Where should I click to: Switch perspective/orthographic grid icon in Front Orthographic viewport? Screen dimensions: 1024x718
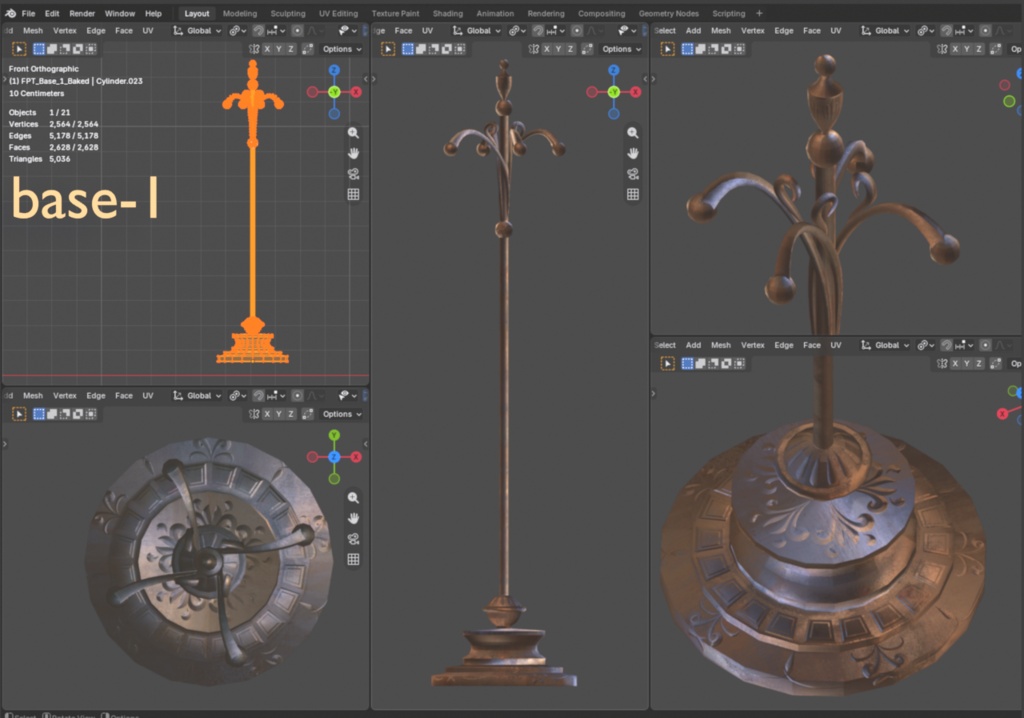point(353,194)
